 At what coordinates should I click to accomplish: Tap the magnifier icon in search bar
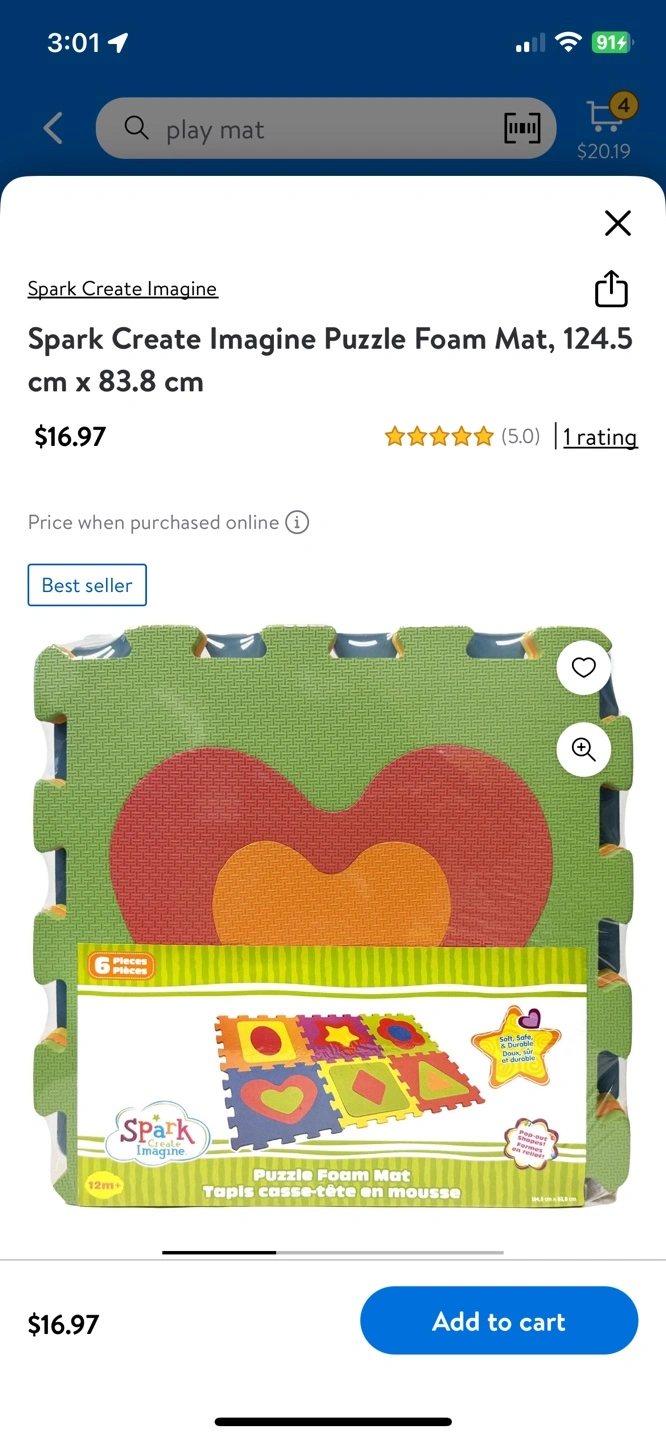[136, 128]
